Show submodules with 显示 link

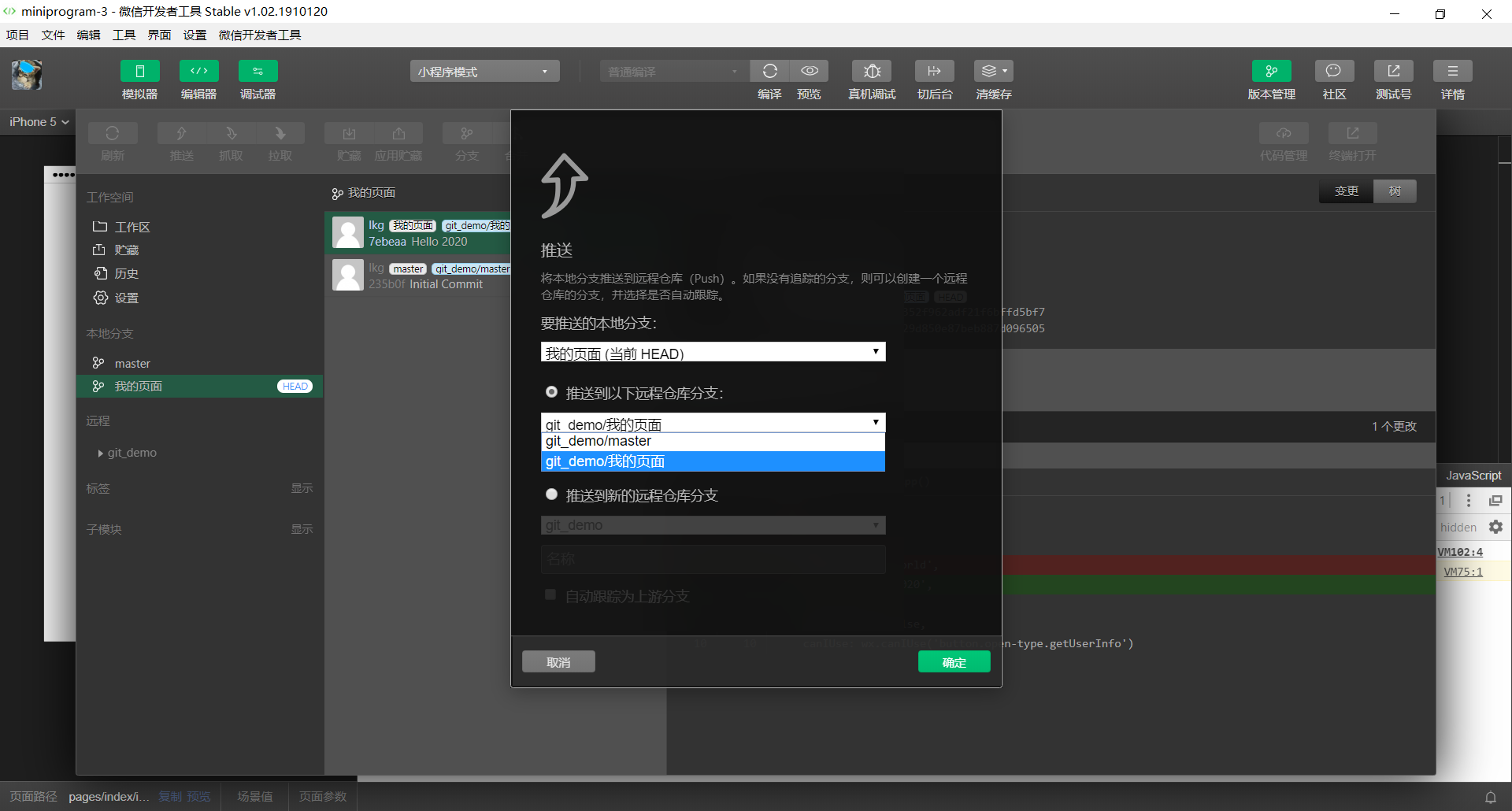point(302,529)
